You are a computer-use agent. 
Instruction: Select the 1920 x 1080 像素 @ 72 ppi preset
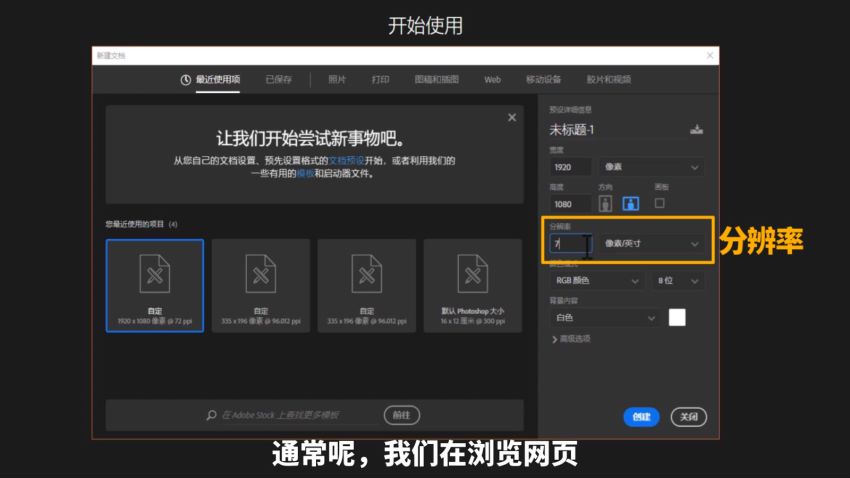[x=154, y=285]
